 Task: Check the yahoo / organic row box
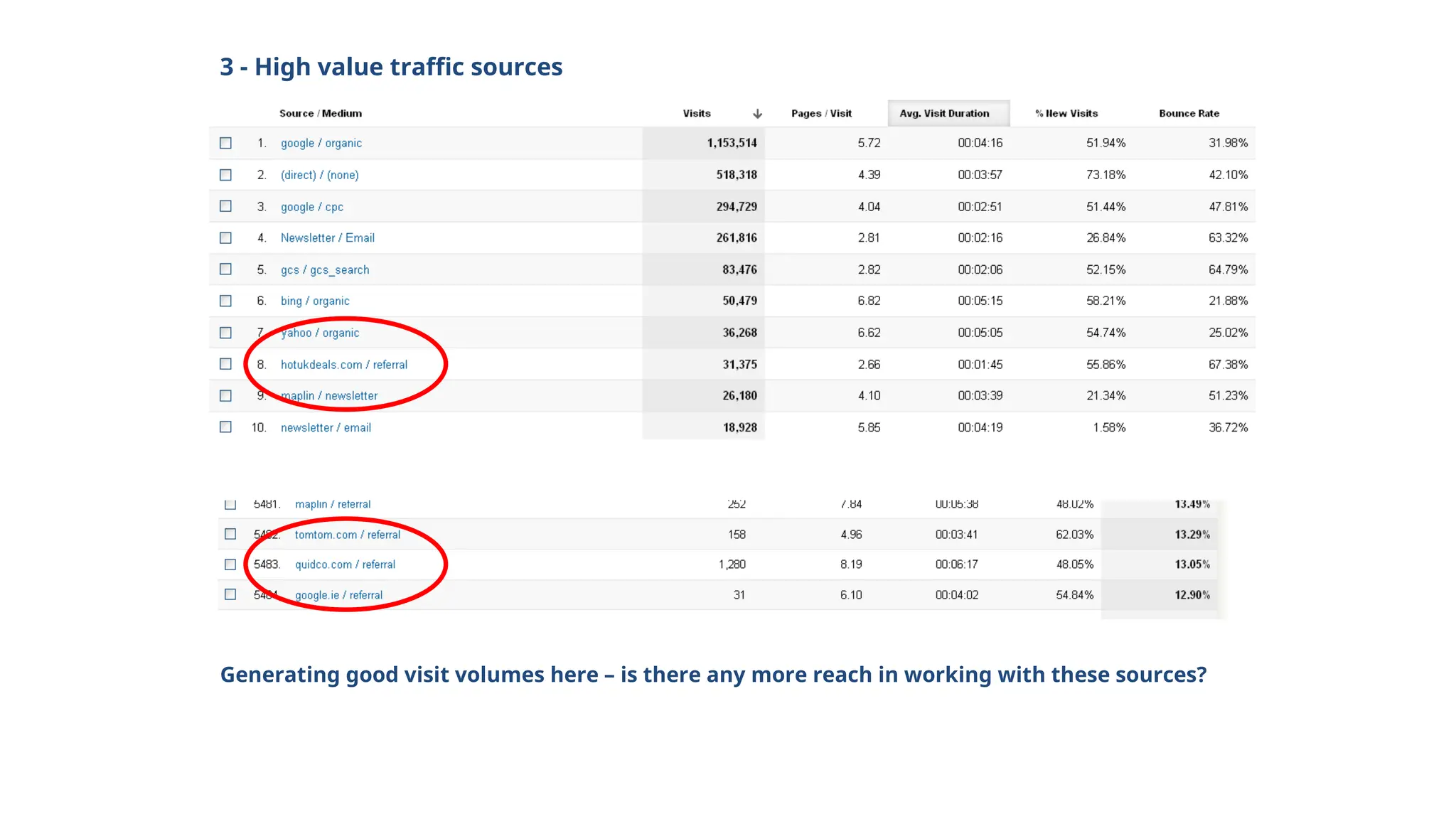point(225,333)
